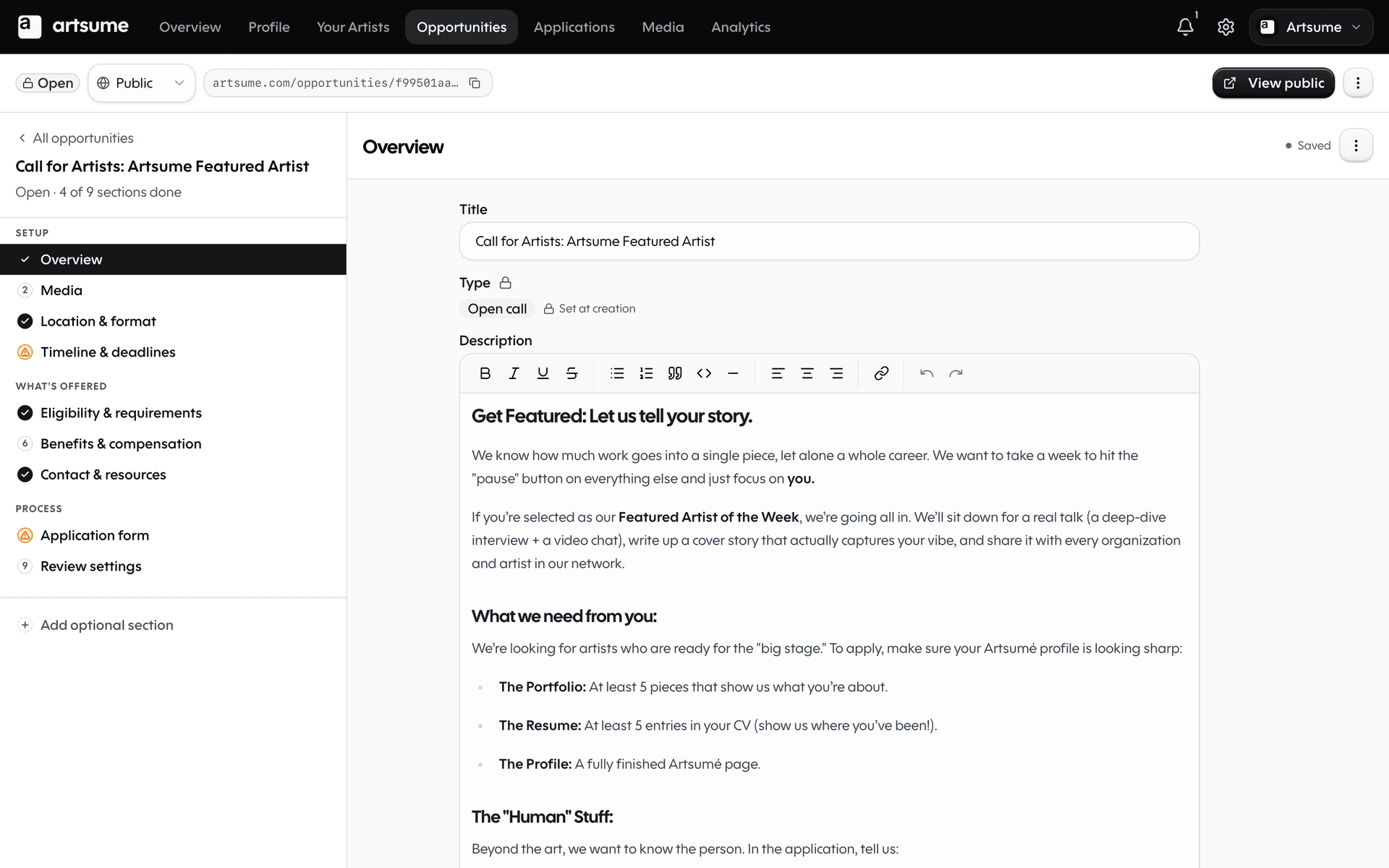Align text left

point(778,373)
